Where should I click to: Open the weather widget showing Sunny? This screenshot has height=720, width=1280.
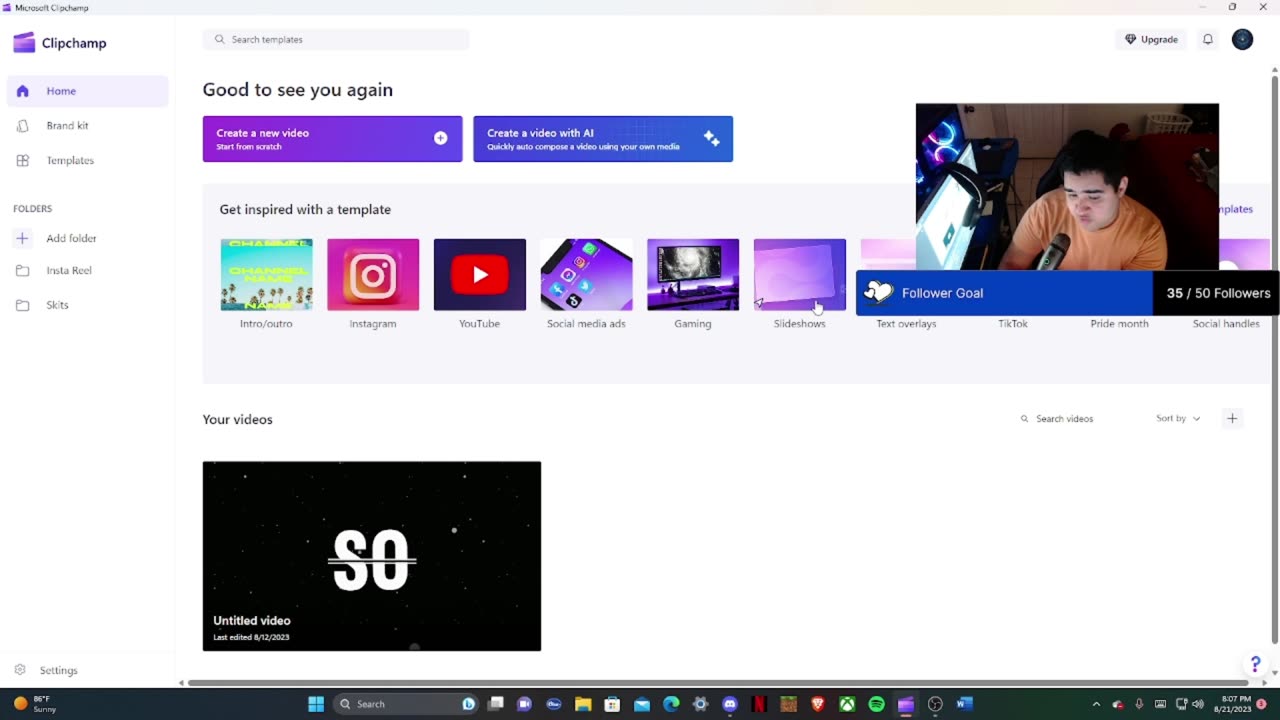[35, 704]
